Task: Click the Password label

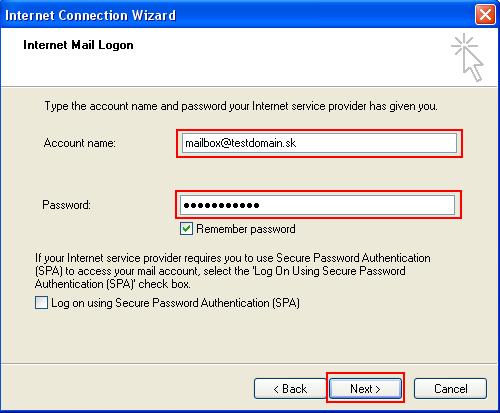Action: [66, 205]
